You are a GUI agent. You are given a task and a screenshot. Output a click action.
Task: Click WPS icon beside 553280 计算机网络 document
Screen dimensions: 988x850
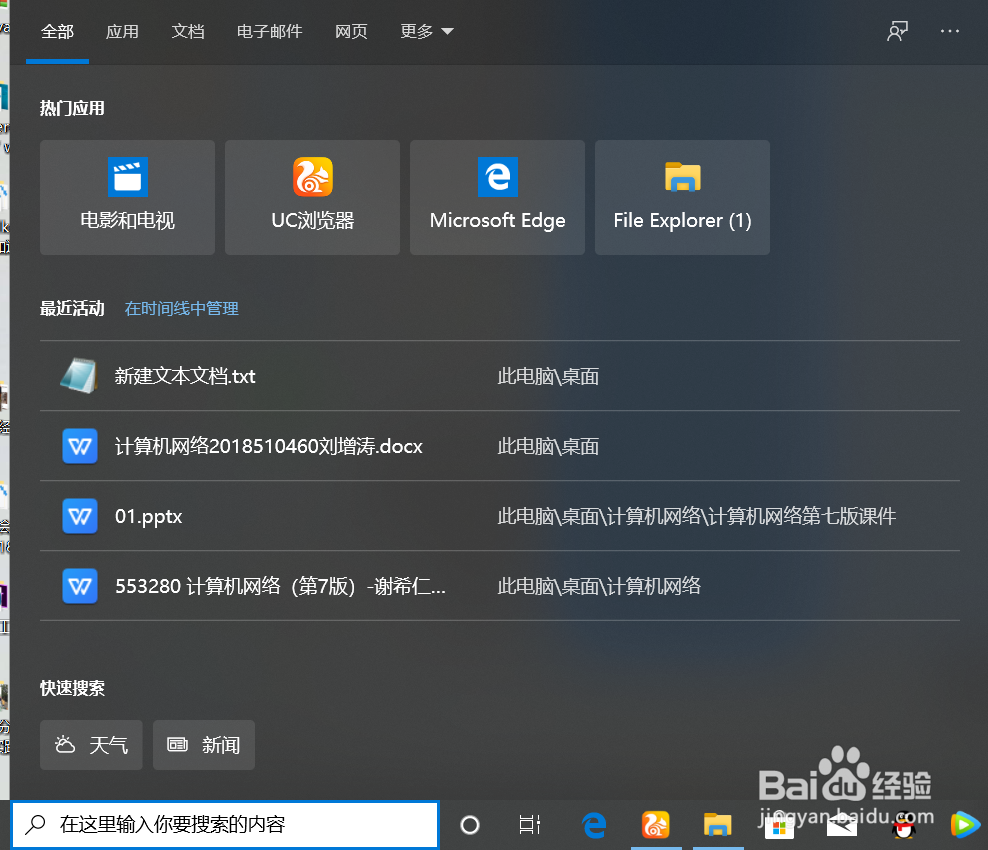[x=80, y=586]
